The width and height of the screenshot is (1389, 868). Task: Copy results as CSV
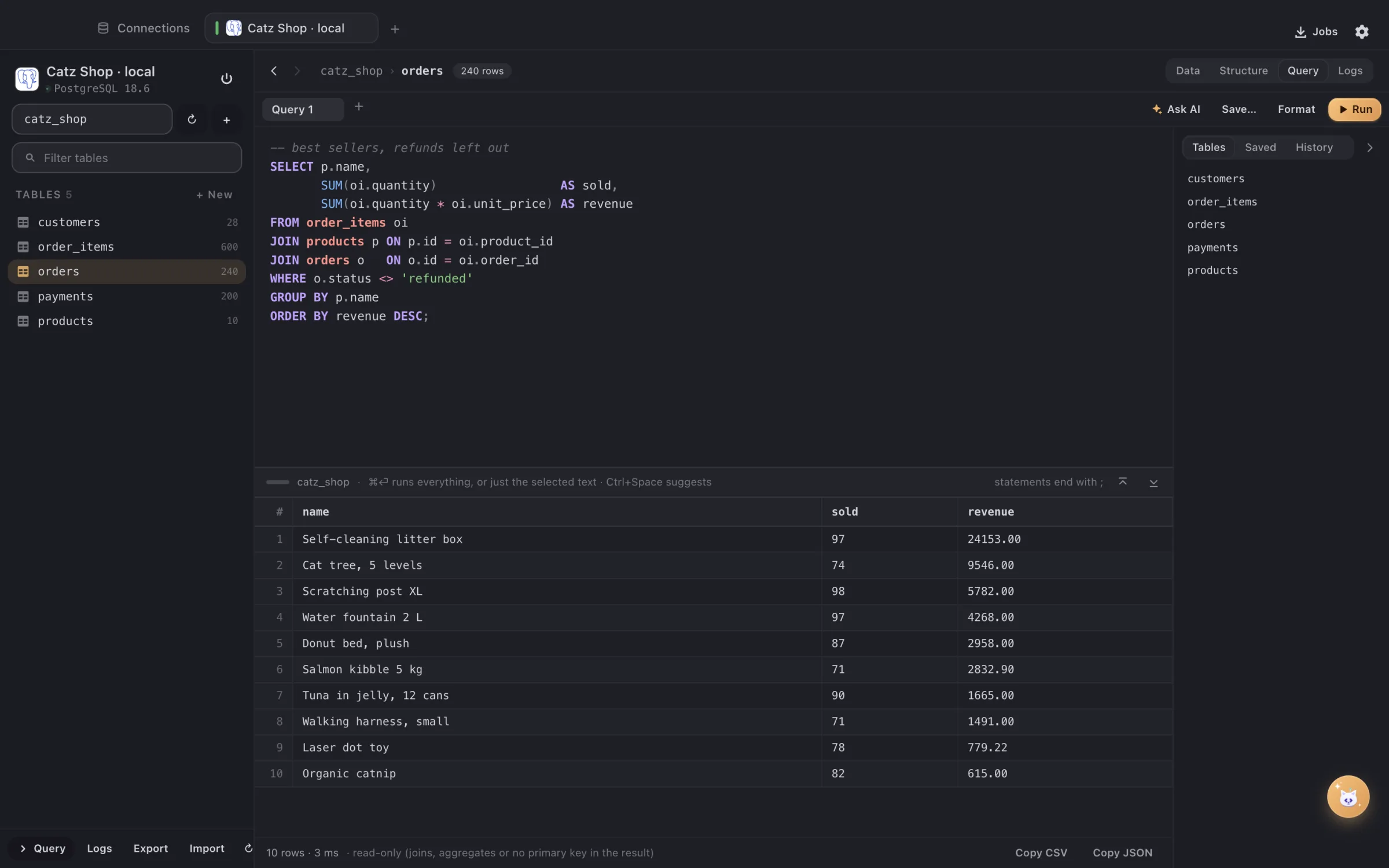(1041, 852)
